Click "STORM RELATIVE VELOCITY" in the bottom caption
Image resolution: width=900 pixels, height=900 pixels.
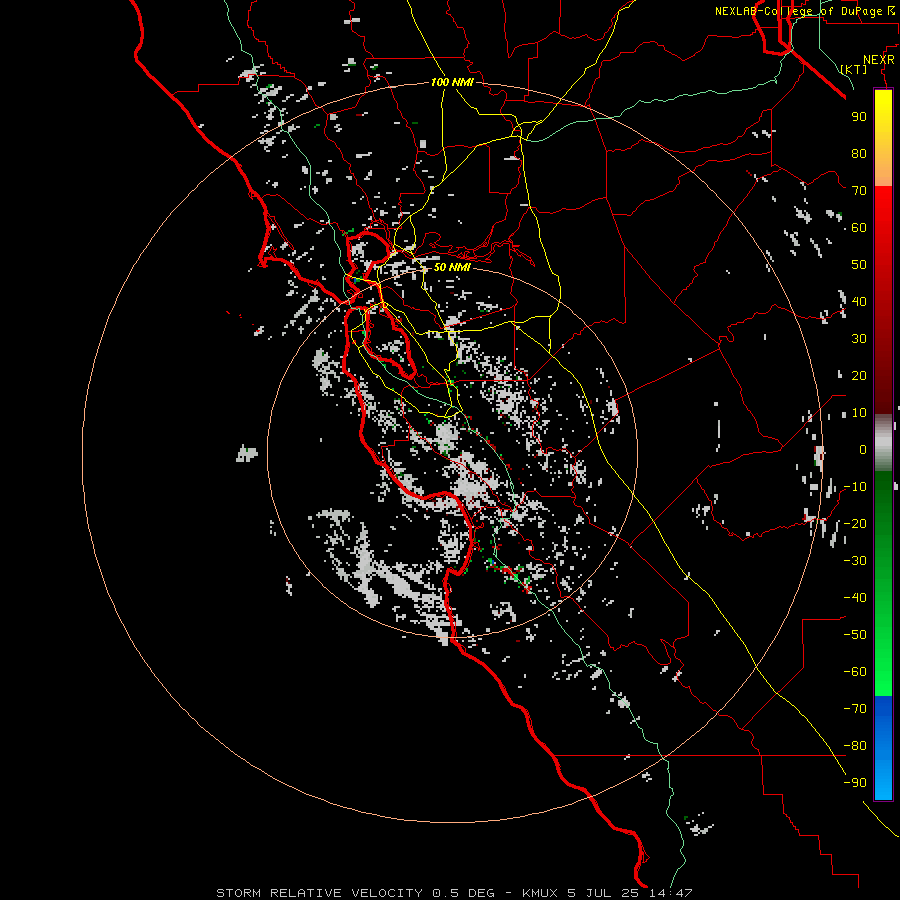pyautogui.click(x=319, y=893)
